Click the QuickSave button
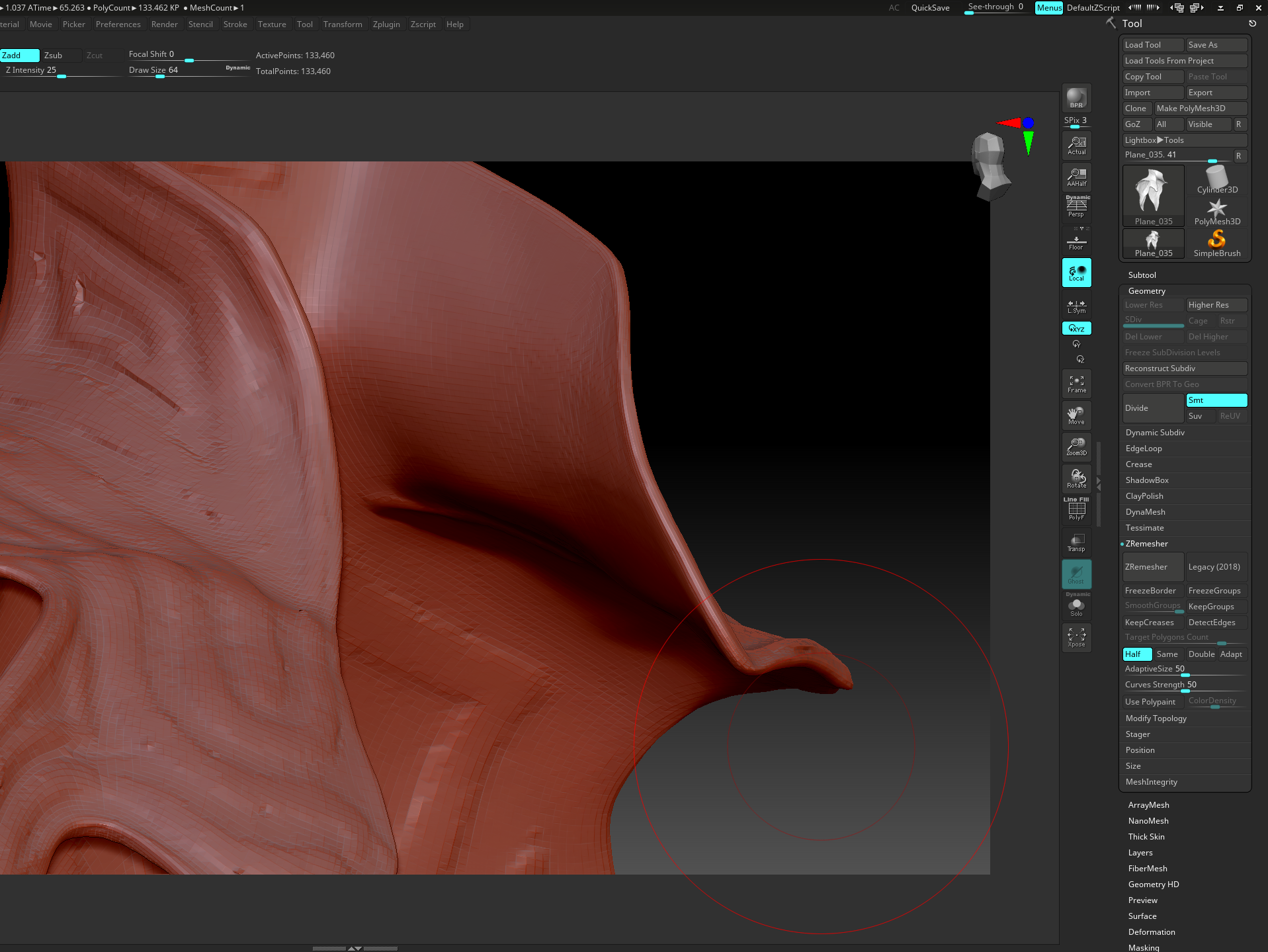 [930, 8]
